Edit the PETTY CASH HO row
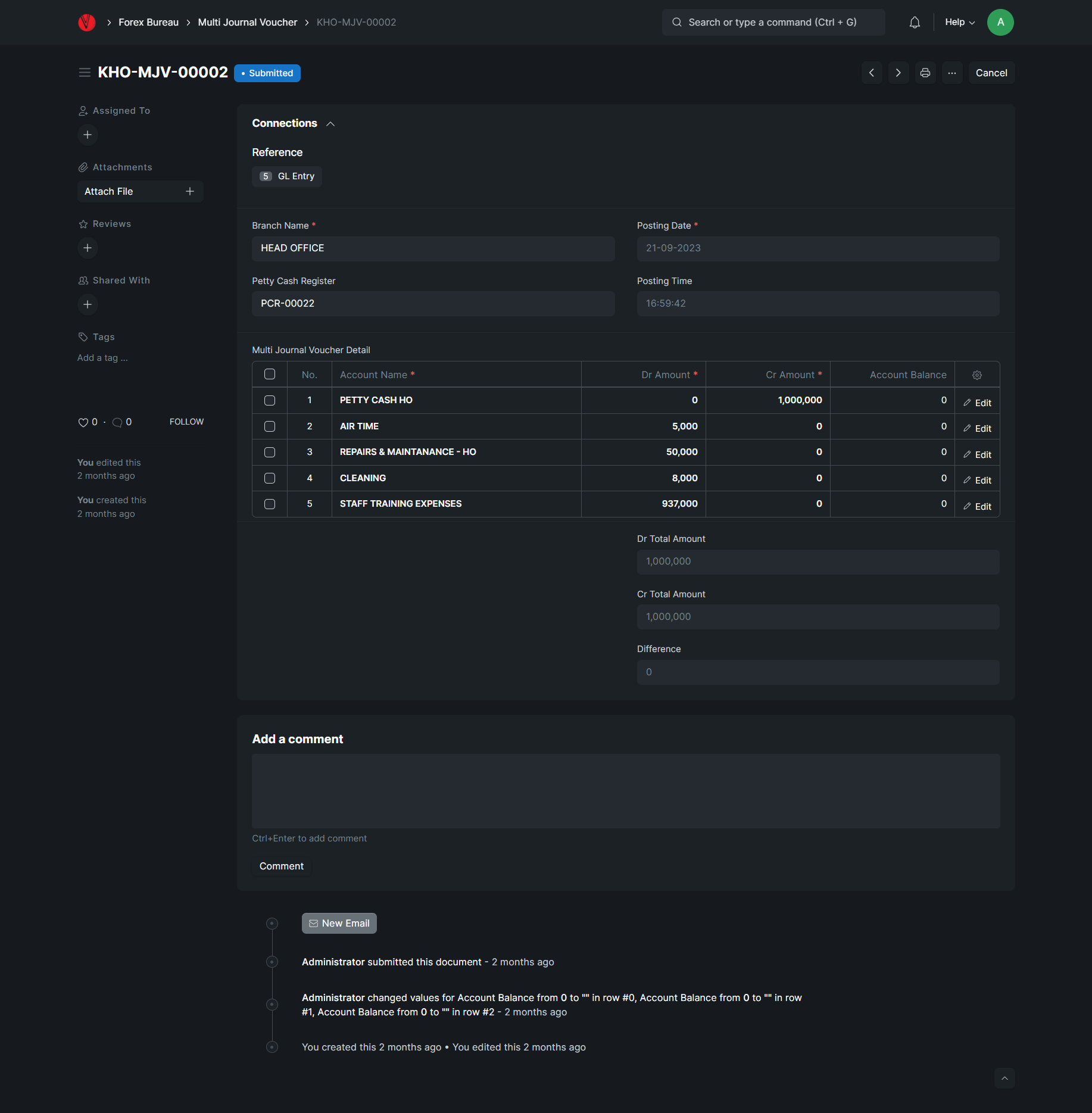This screenshot has width=1092, height=1113. click(977, 403)
